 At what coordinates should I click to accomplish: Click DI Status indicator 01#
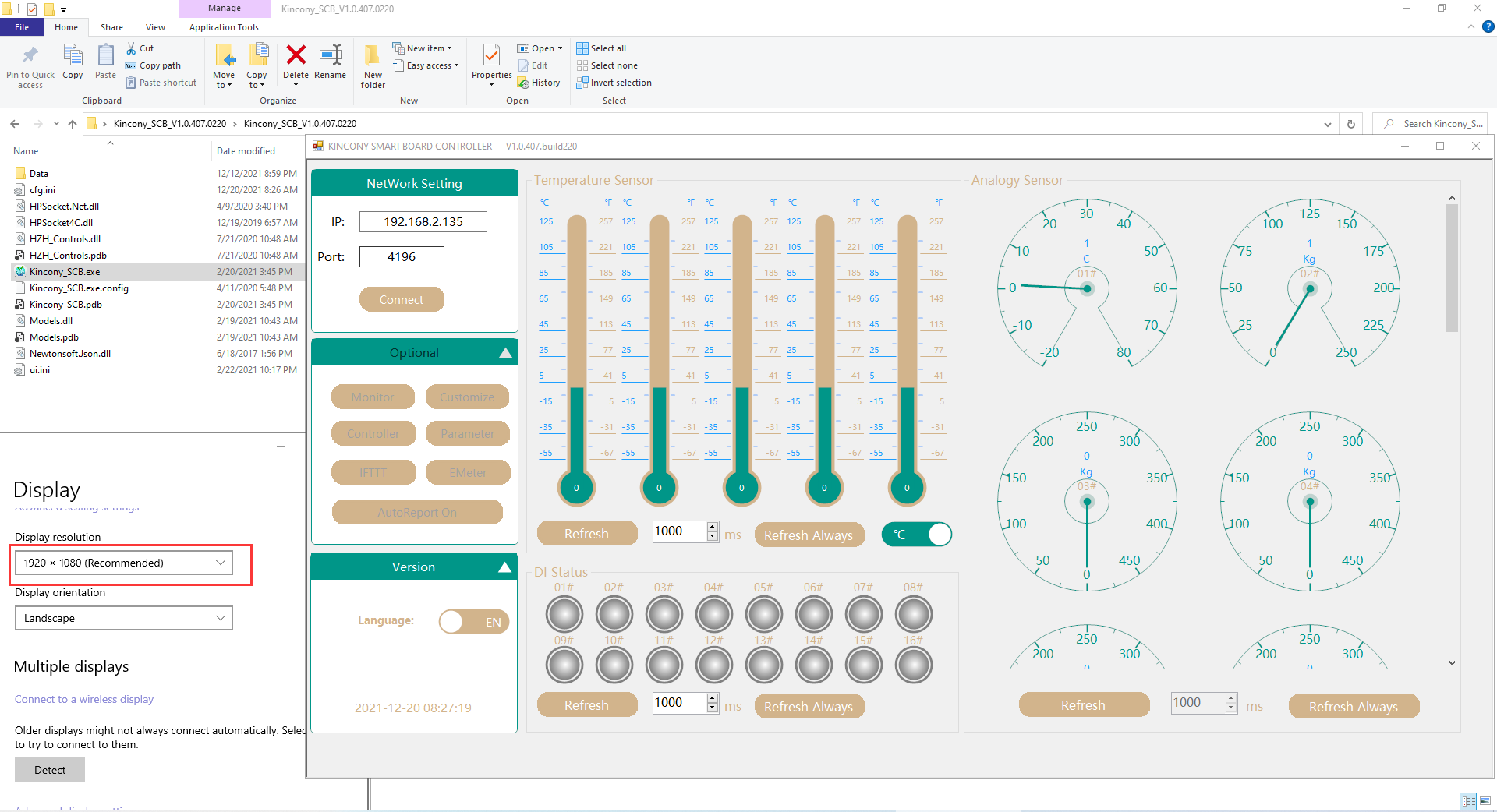click(x=564, y=615)
